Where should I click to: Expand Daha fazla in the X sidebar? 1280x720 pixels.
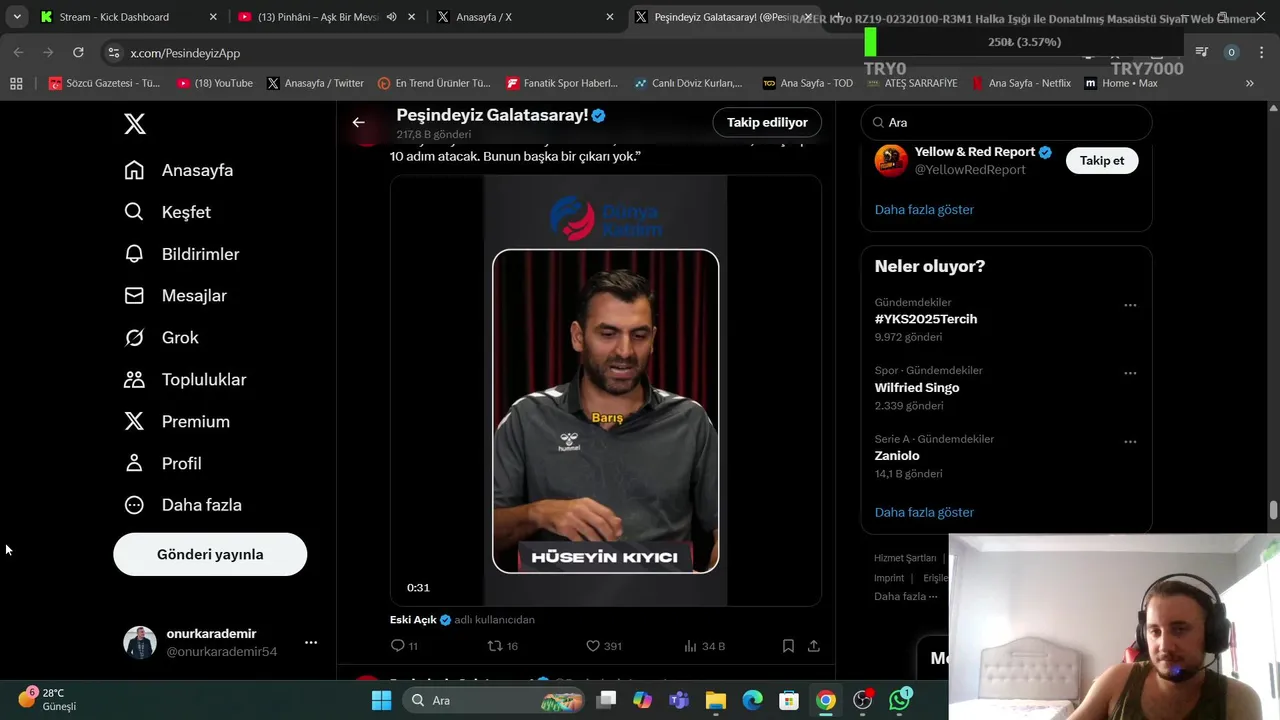click(x=183, y=505)
